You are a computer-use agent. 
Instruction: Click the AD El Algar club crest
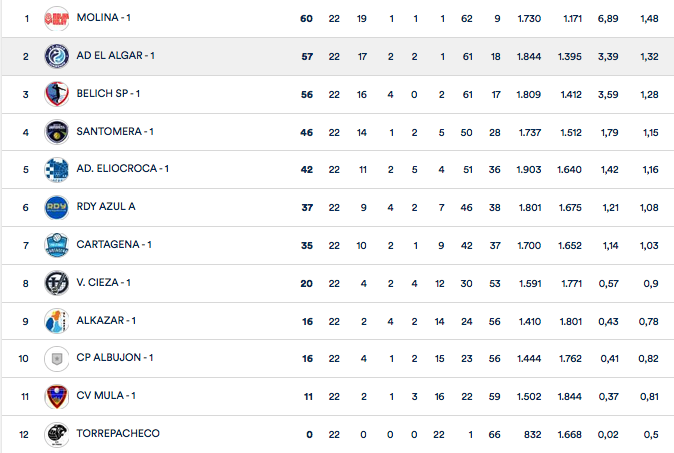pyautogui.click(x=56, y=57)
